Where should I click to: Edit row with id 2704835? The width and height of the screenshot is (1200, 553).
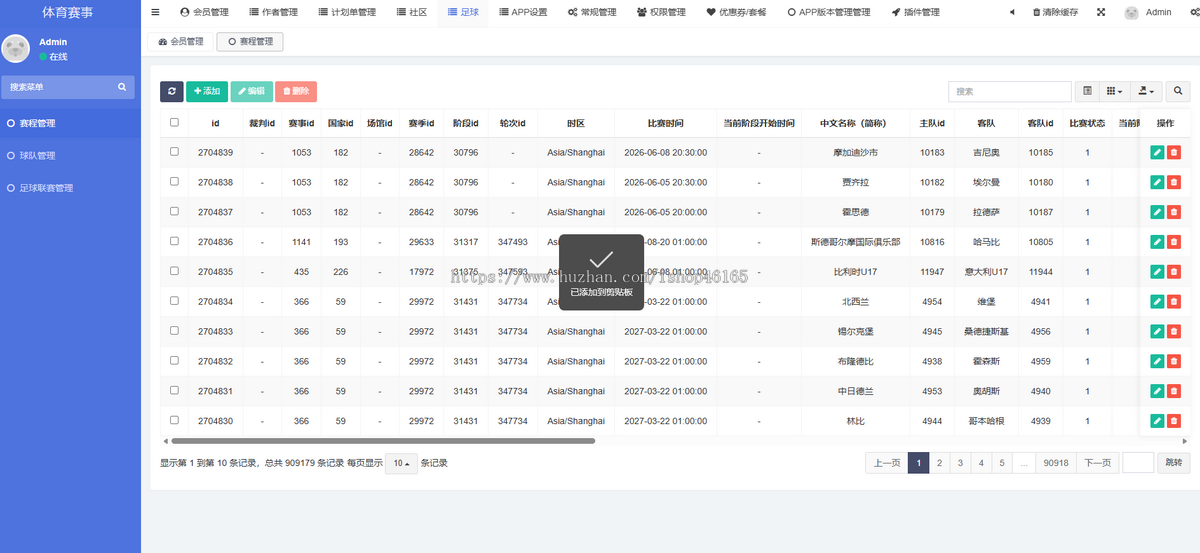[x=1157, y=272]
